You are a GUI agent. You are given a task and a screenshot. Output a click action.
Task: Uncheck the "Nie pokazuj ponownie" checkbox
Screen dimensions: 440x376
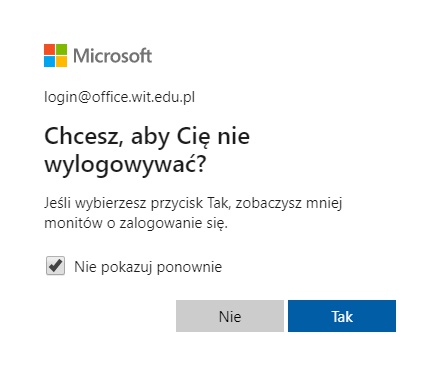(x=55, y=266)
